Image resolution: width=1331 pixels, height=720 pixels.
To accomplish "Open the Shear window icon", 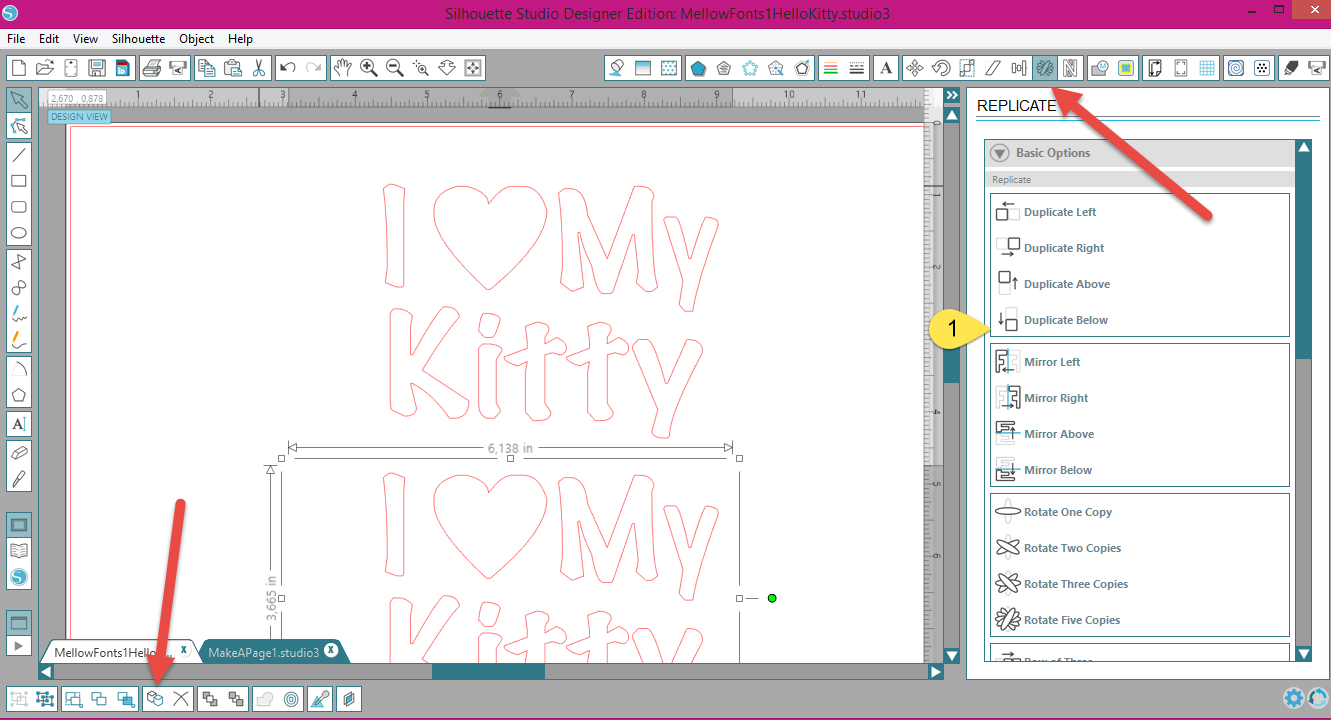I will coord(993,68).
